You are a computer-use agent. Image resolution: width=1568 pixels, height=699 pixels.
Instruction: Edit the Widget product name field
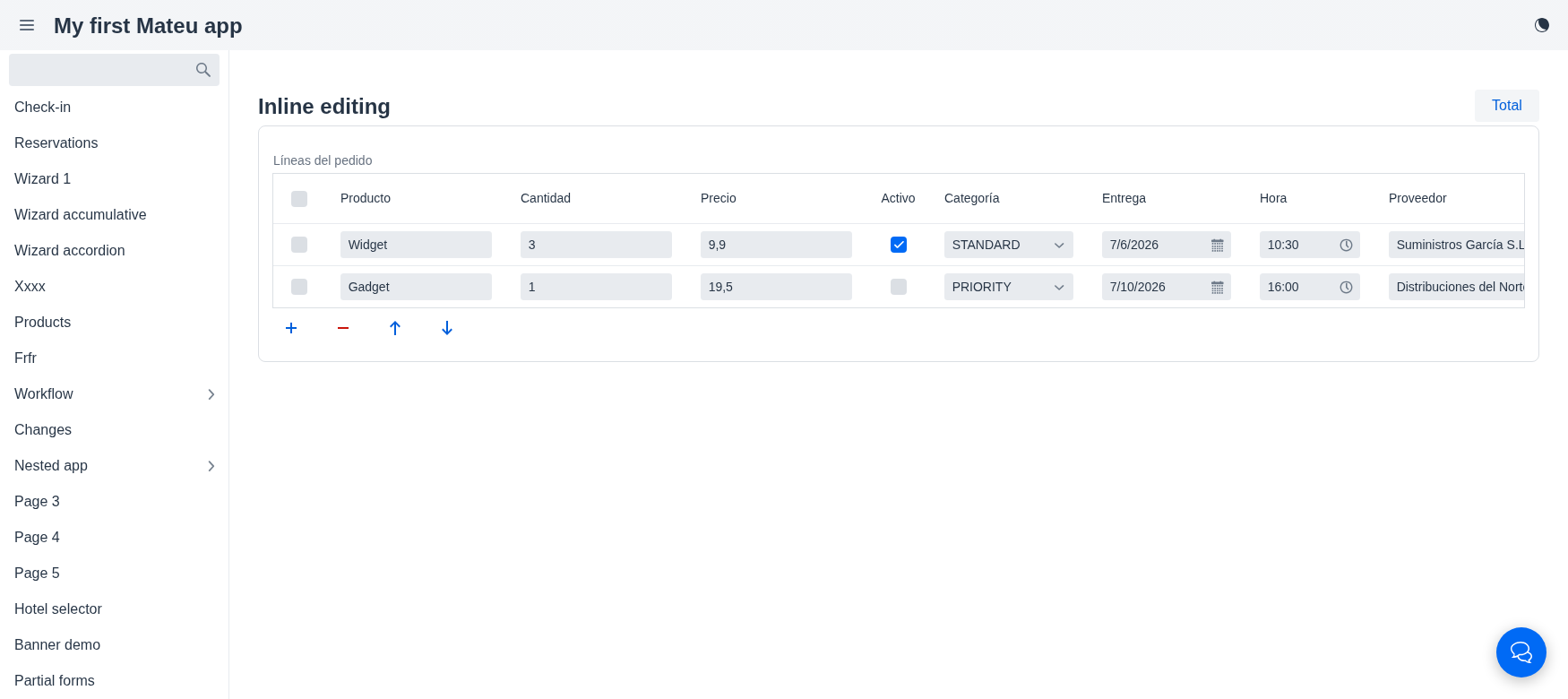tap(416, 245)
